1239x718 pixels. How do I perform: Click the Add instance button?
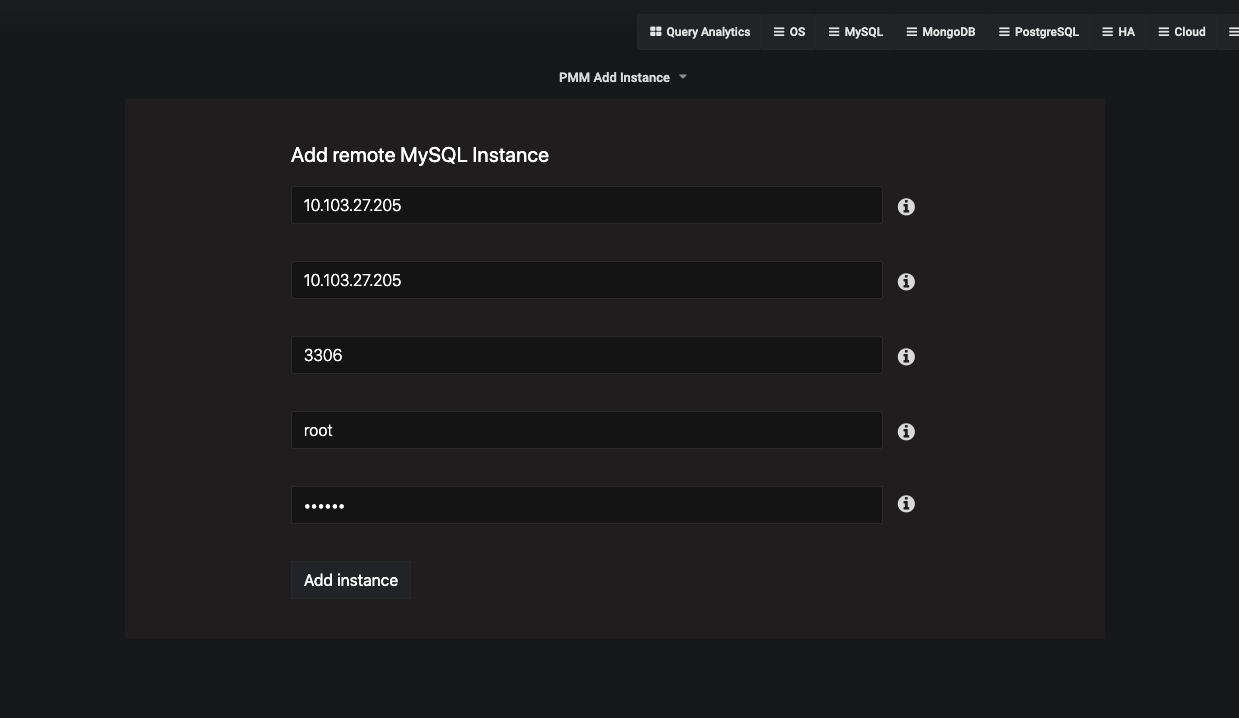click(351, 580)
